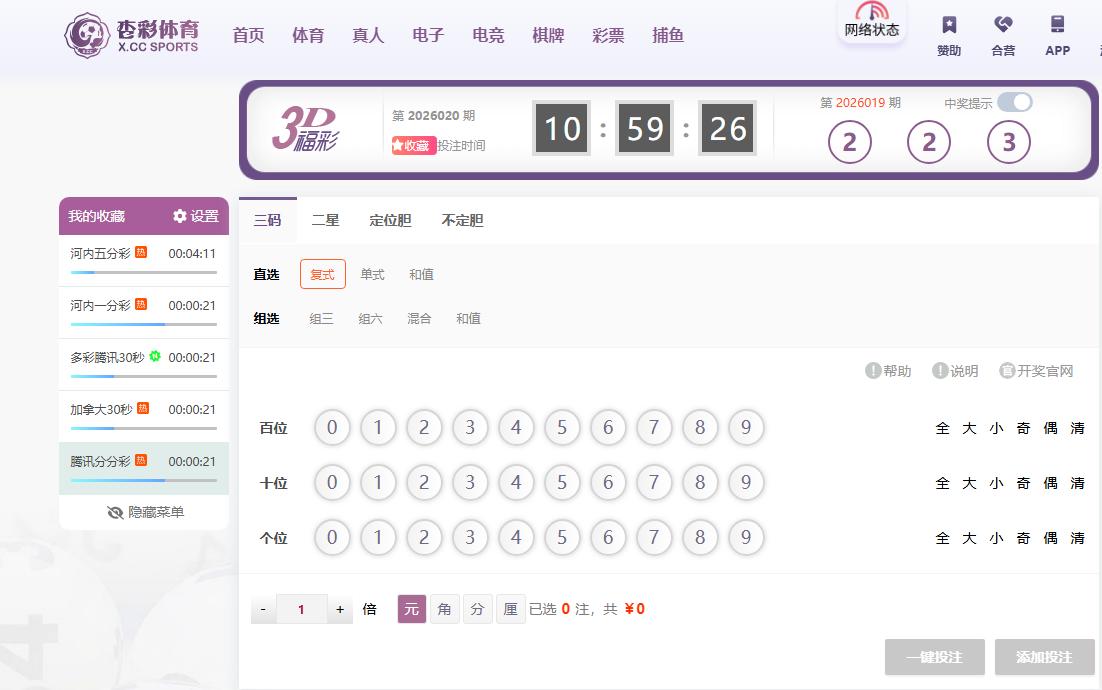Open the 说明 description info icon
The width and height of the screenshot is (1102, 690).
[940, 370]
